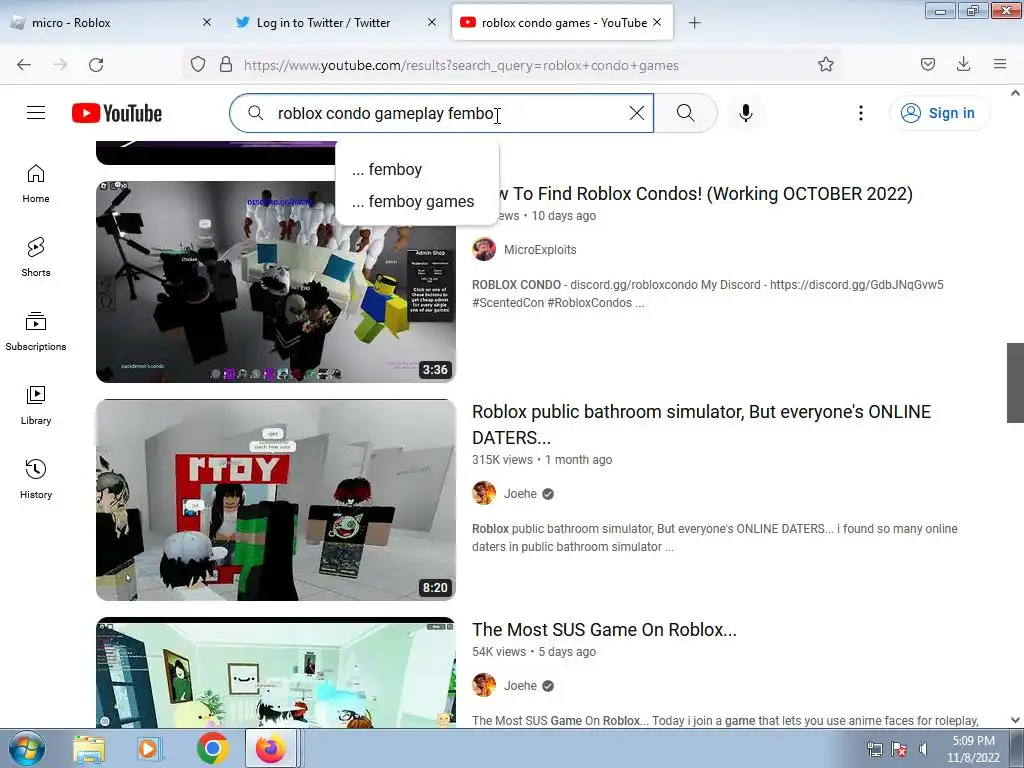Open YouTube settings three-dot menu
1024x768 pixels.
pos(861,113)
